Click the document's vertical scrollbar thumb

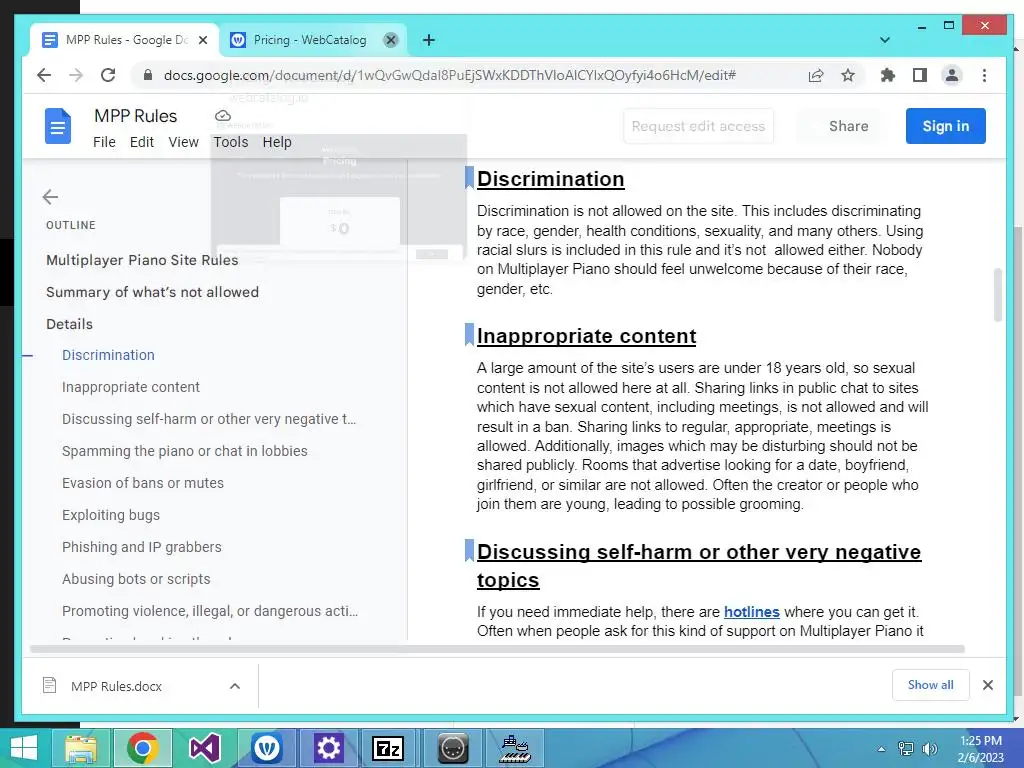click(x=998, y=295)
